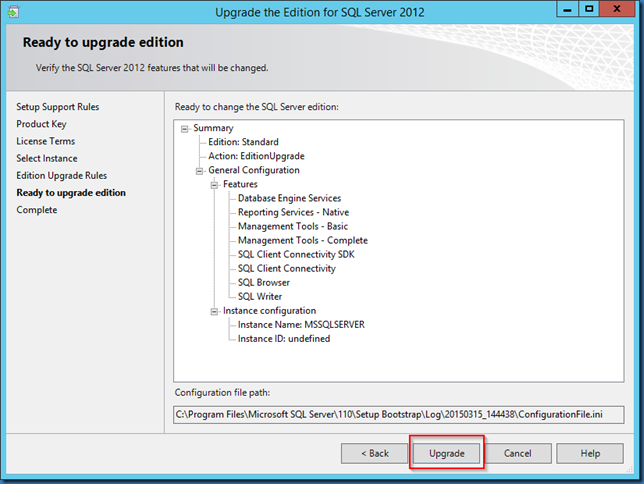Viewport: 644px width, 484px height.
Task: Collapse the Instance configuration node
Action: tap(214, 312)
